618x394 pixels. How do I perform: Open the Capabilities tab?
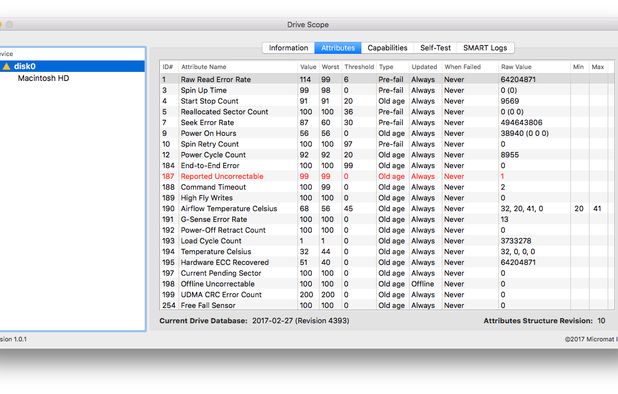tap(387, 48)
